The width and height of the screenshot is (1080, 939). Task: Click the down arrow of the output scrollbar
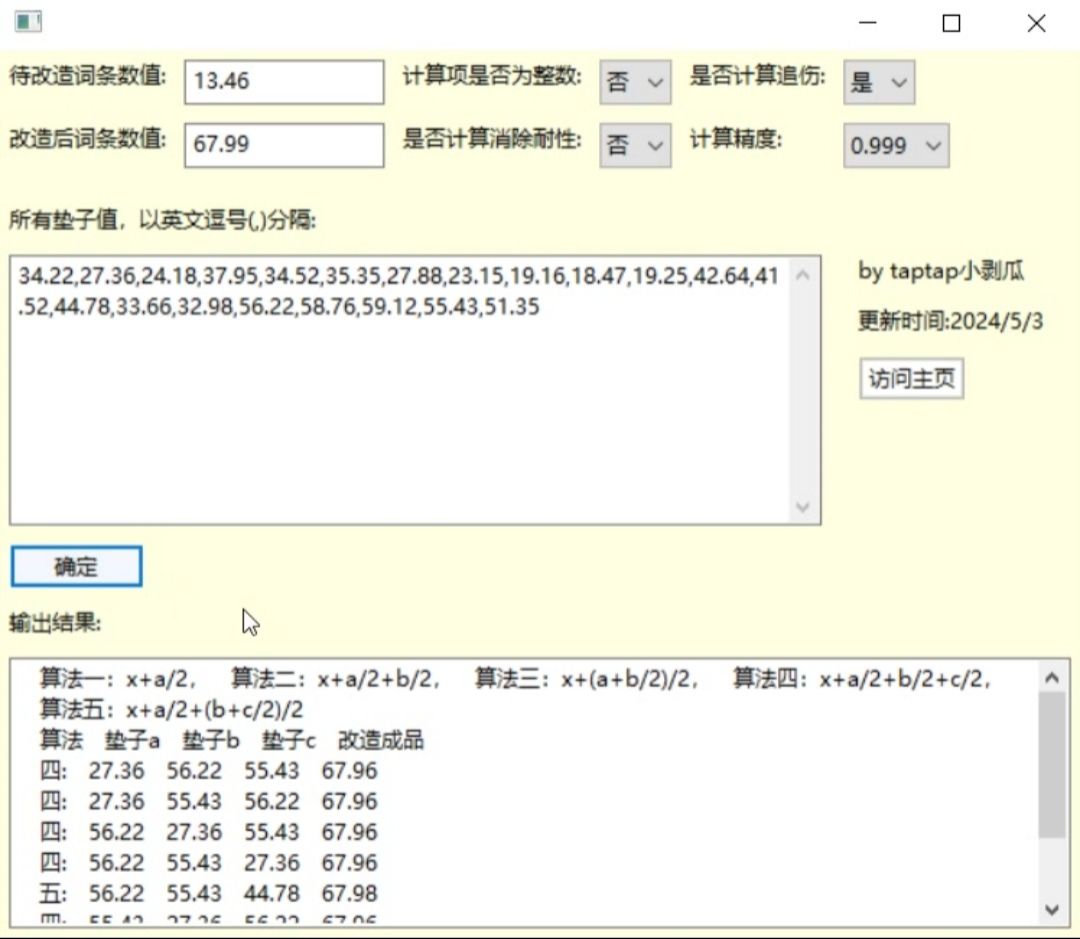tap(1052, 909)
